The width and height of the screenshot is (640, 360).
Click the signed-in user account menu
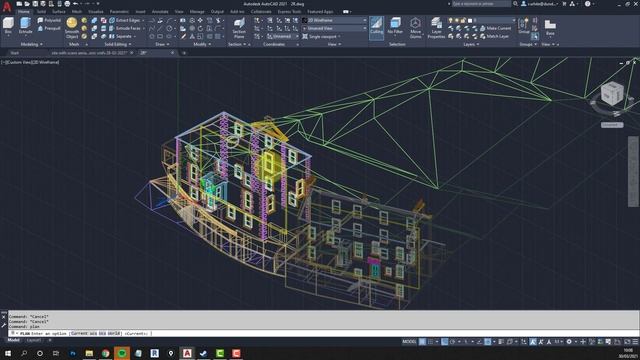pyautogui.click(x=539, y=4)
